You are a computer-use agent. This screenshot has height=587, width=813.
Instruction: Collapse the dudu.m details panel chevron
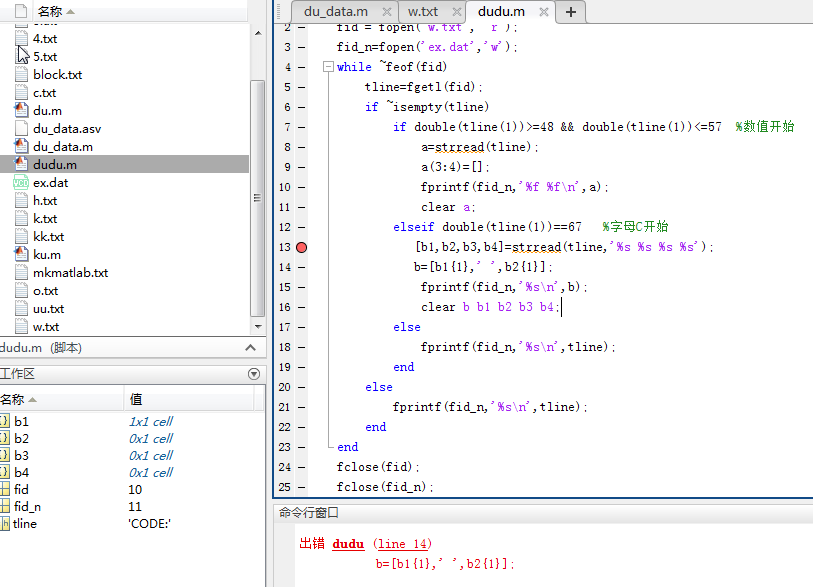pos(250,347)
